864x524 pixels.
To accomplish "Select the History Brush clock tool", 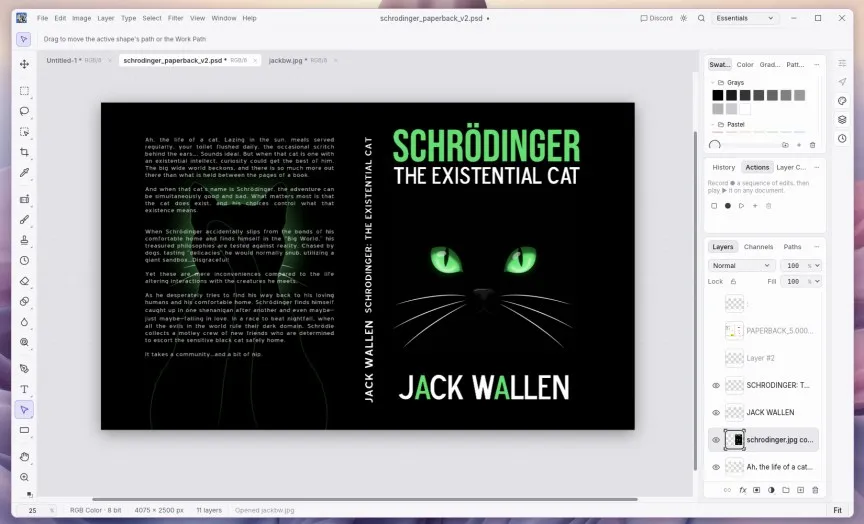I will [24, 261].
